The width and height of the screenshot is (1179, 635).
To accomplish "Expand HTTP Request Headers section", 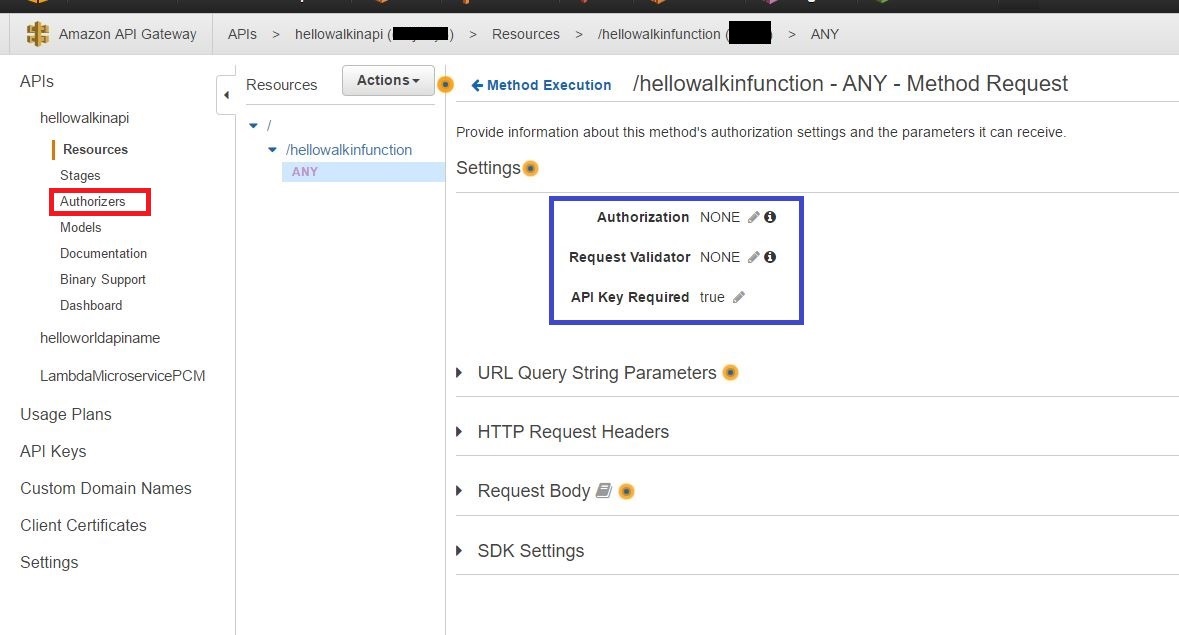I will coord(459,432).
